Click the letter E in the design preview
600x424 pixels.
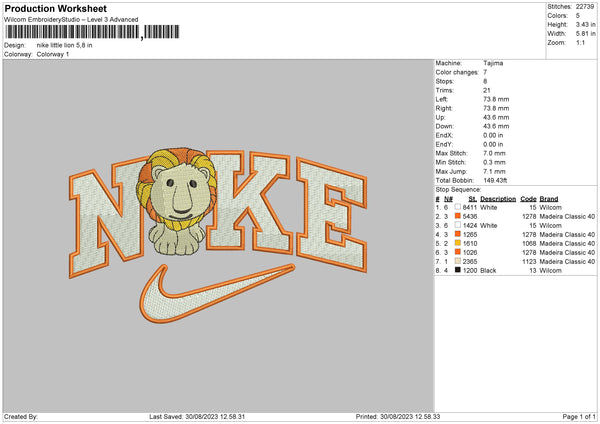331,215
